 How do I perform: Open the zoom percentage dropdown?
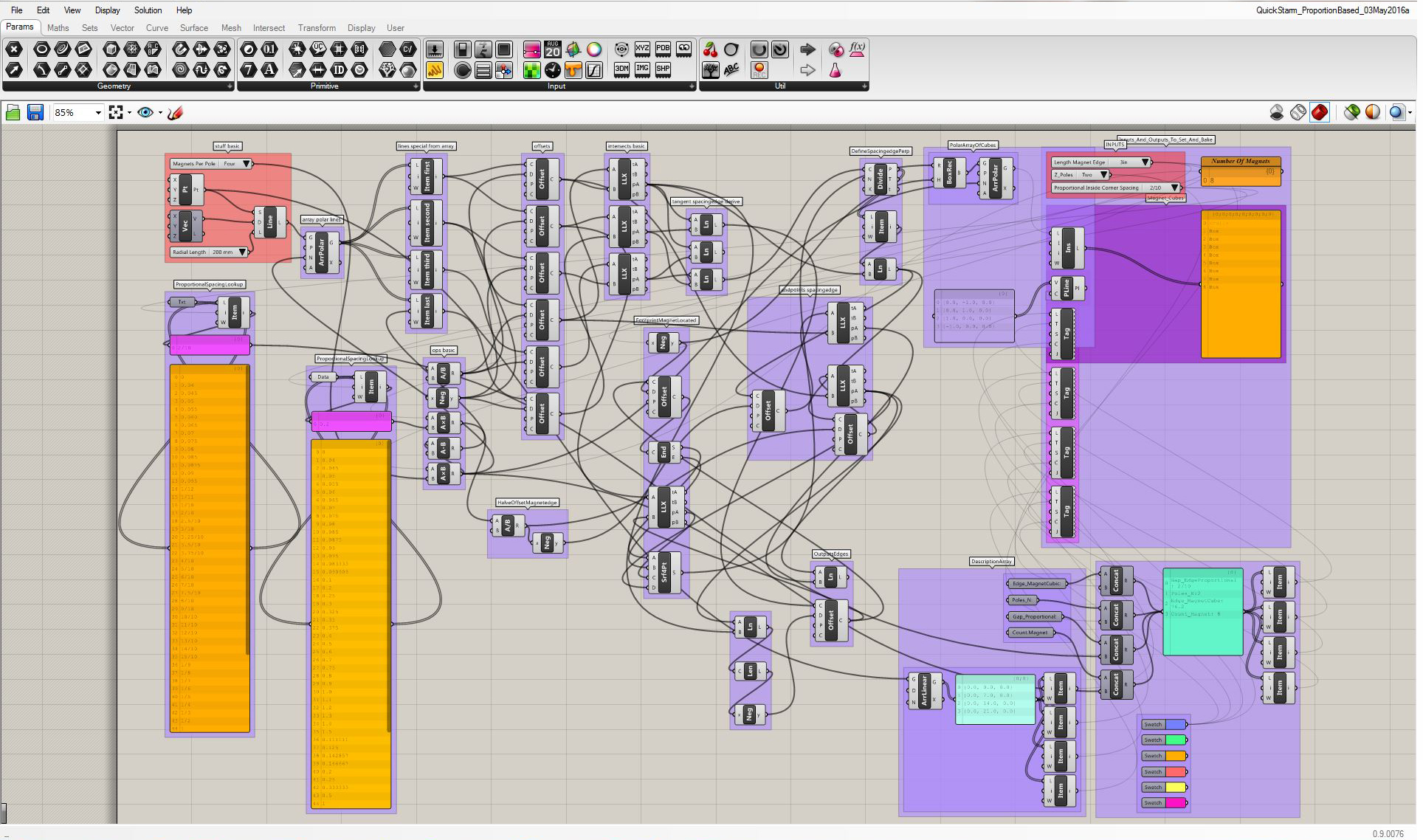[97, 112]
